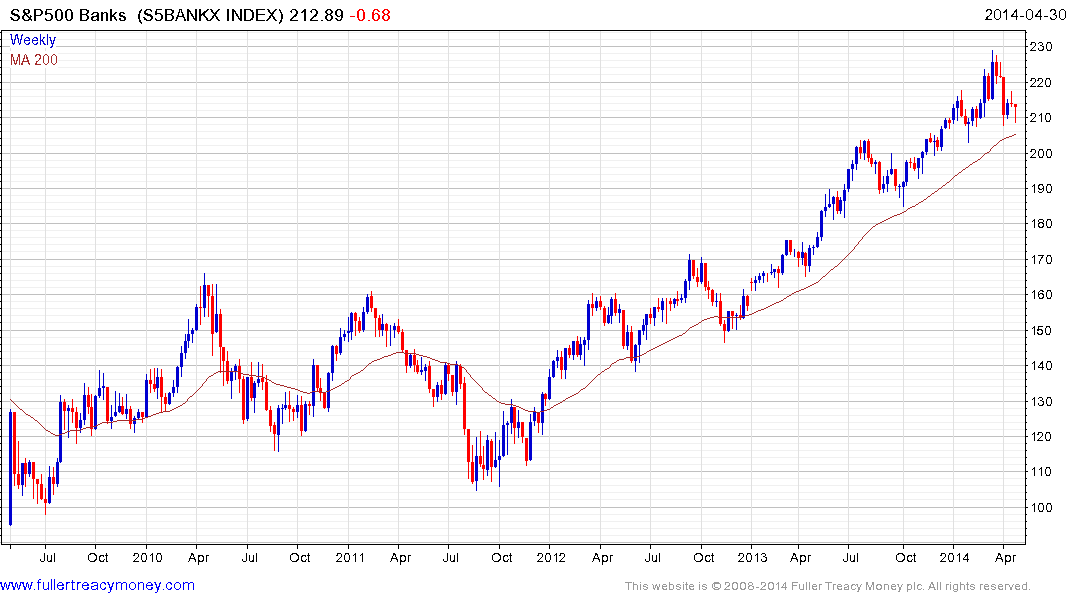This screenshot has height=600, width=1075.
Task: Click the '200' y-axis label
Action: (x=1040, y=153)
